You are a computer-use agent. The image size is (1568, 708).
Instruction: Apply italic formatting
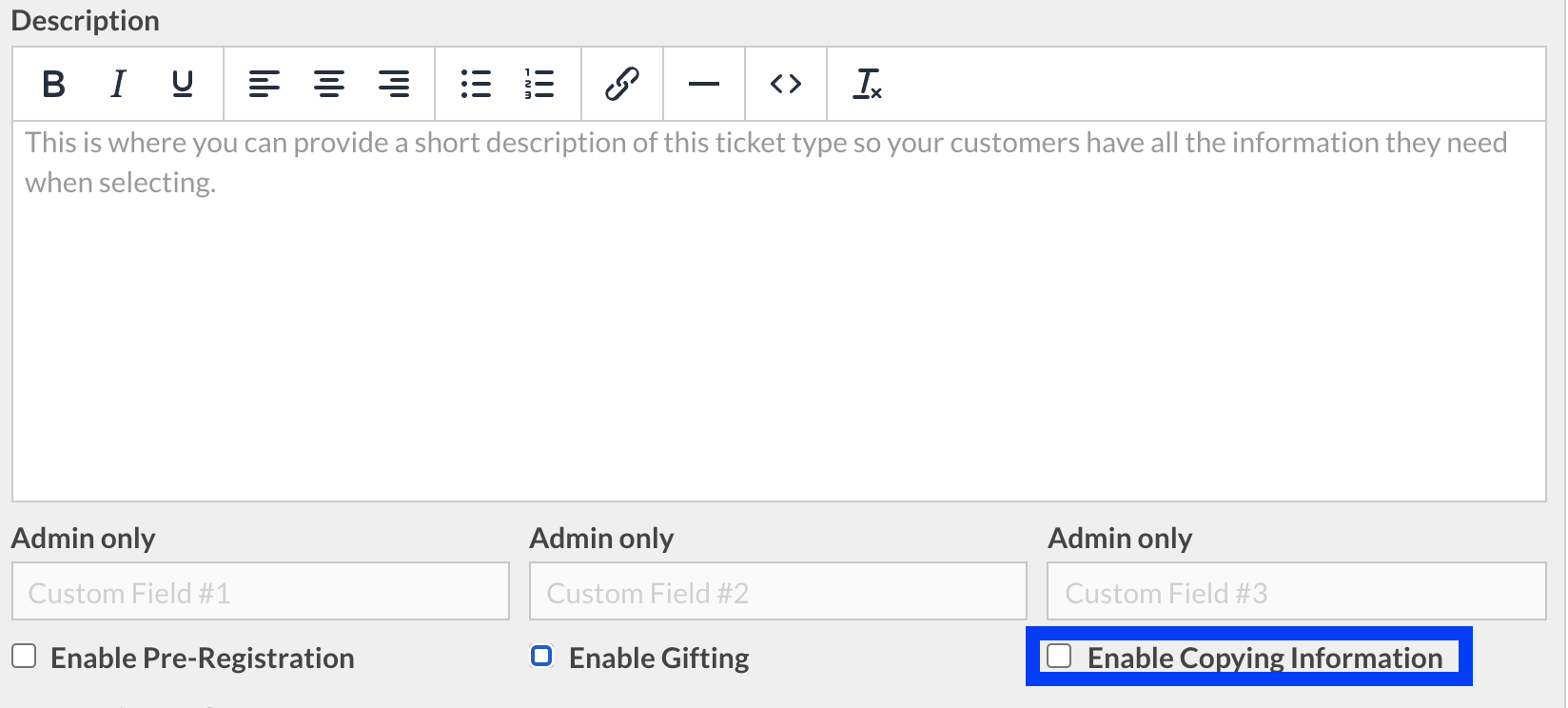[118, 84]
